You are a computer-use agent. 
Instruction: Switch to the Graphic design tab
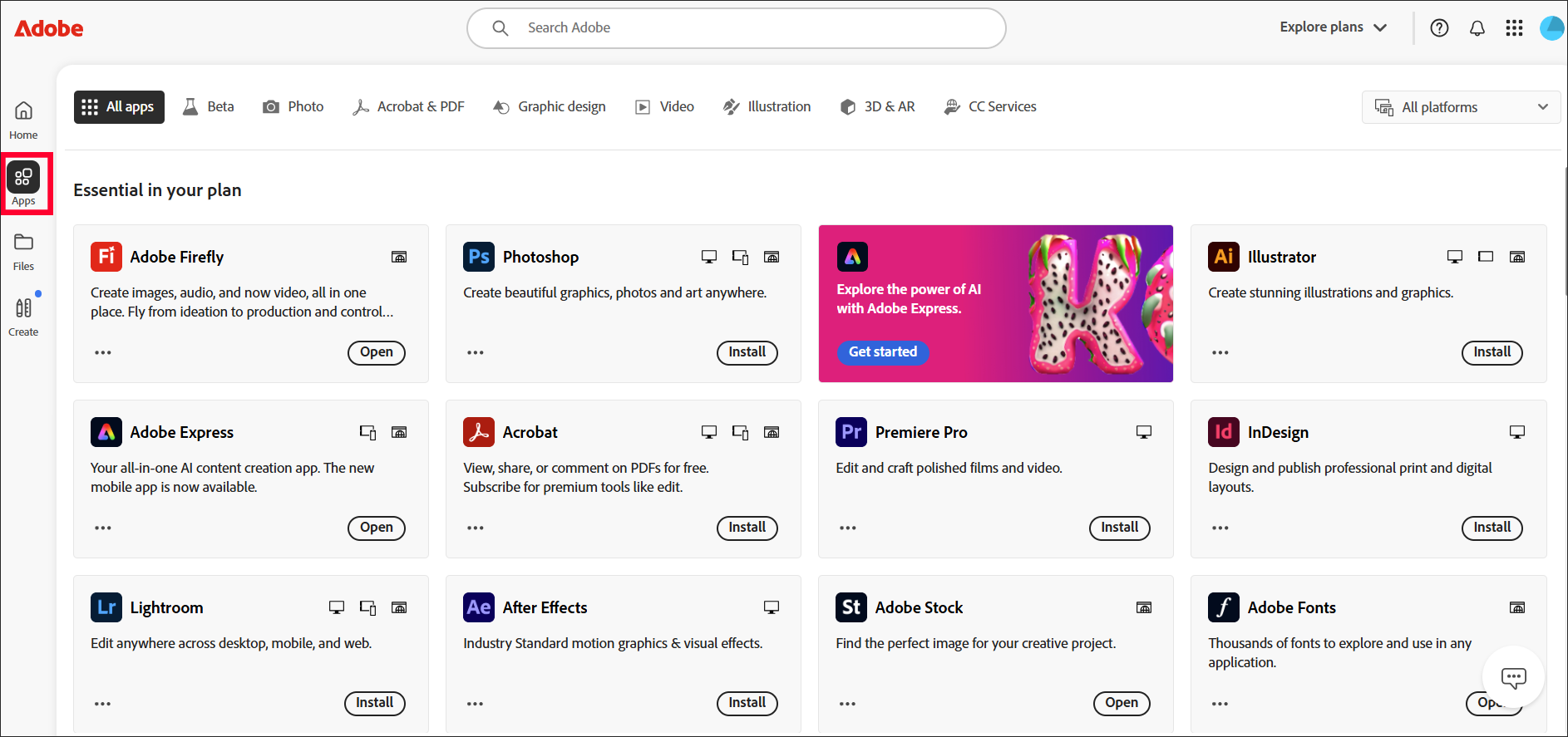pyautogui.click(x=550, y=107)
